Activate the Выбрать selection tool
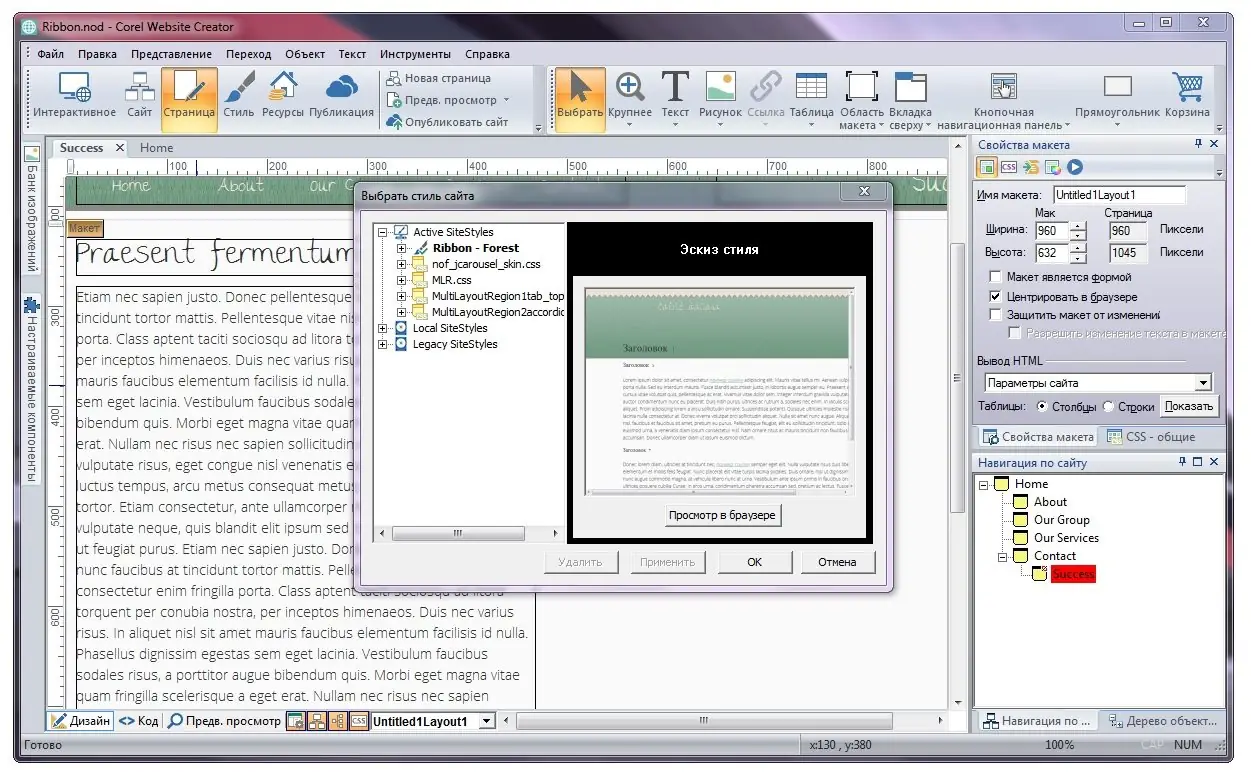Screen dimensions: 1251x782 (x=580, y=97)
